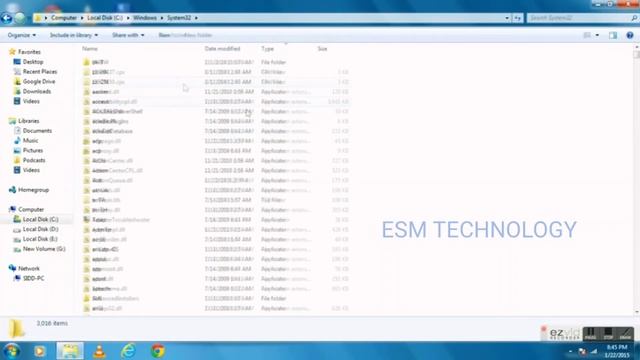Pause the ezvid recording
The width and height of the screenshot is (640, 360).
click(590, 333)
